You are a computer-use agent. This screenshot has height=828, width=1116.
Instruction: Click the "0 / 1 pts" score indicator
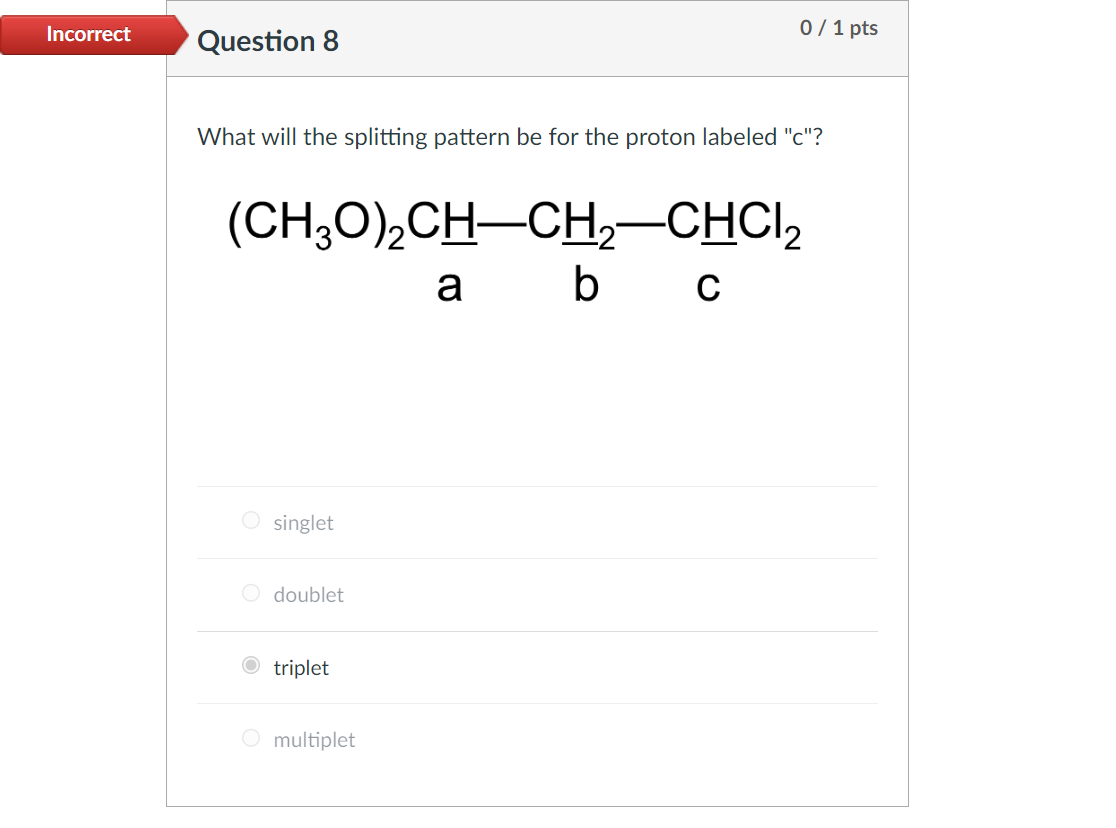pyautogui.click(x=839, y=28)
